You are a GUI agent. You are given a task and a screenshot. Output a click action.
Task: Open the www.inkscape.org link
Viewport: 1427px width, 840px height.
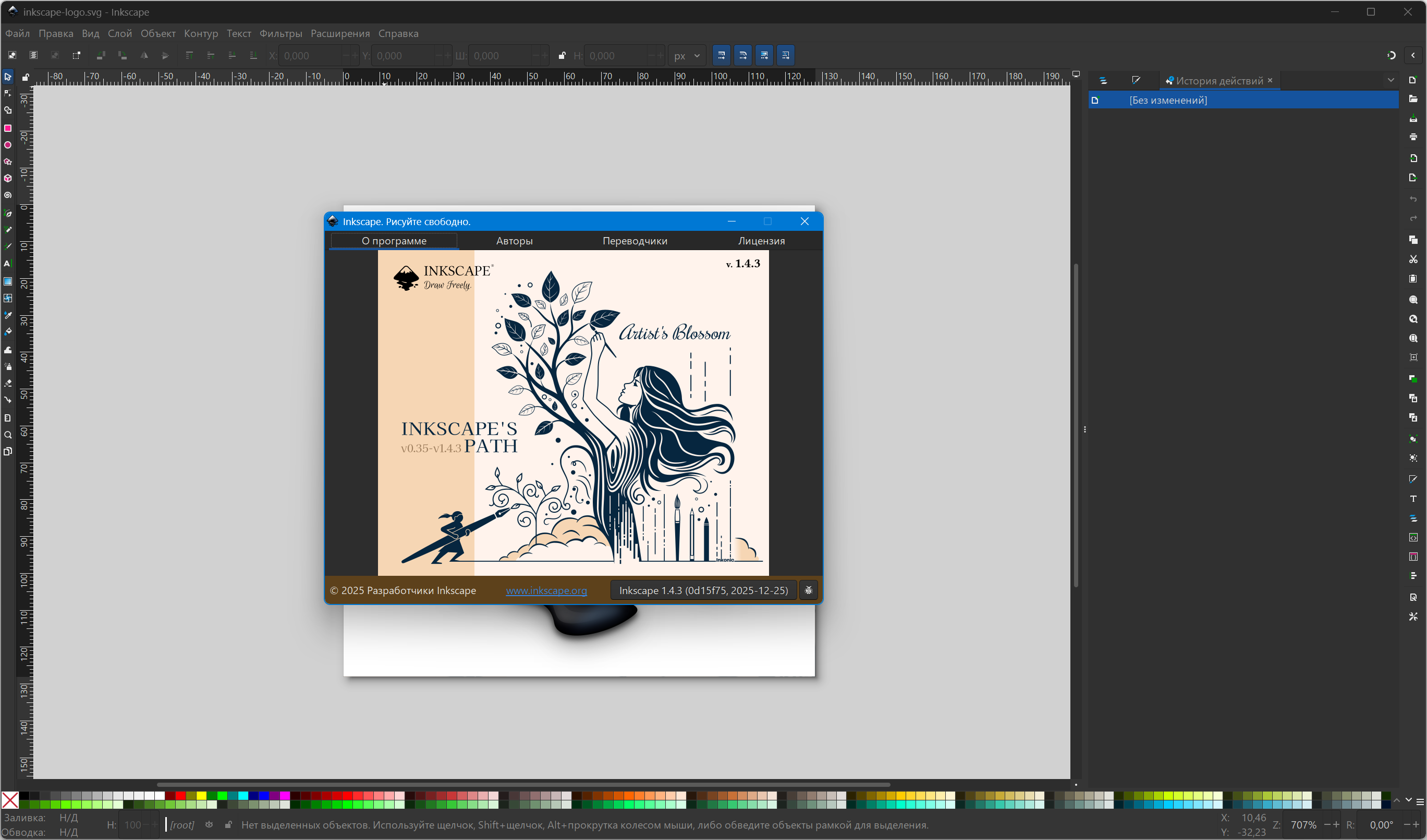pyautogui.click(x=546, y=590)
